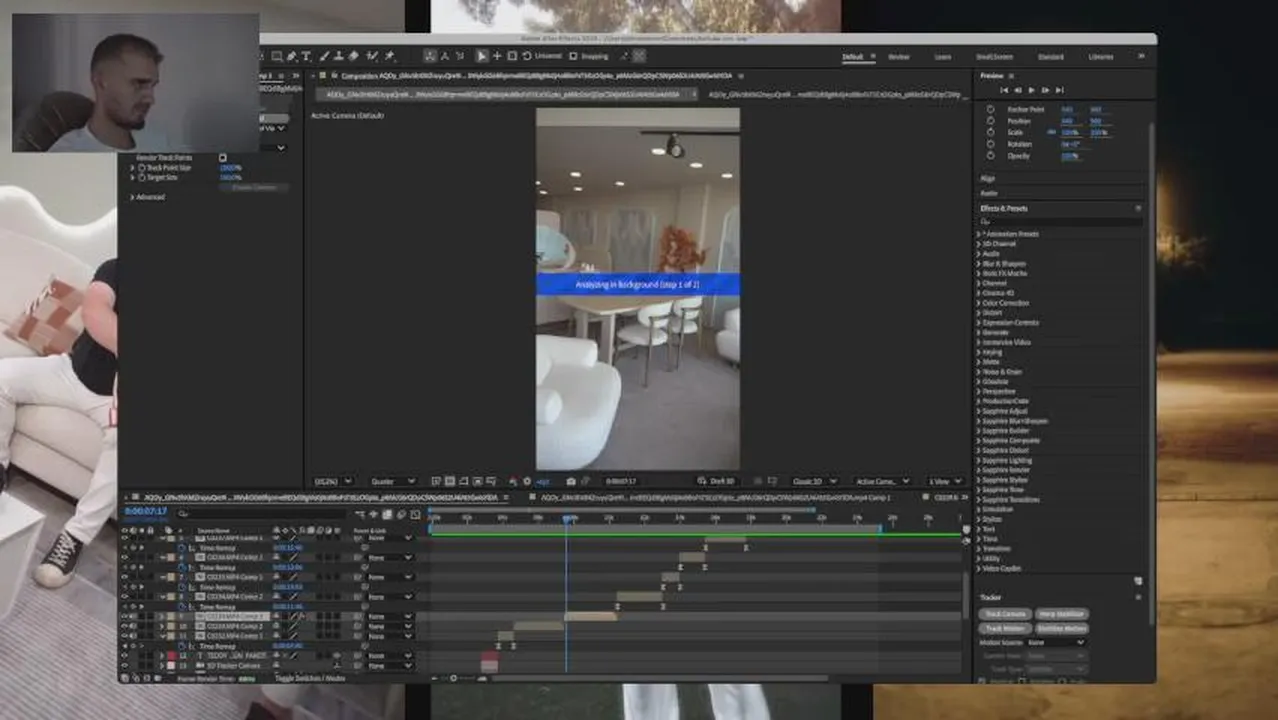Switch to the Learn workspace tab
1278x720 pixels.
(x=943, y=57)
